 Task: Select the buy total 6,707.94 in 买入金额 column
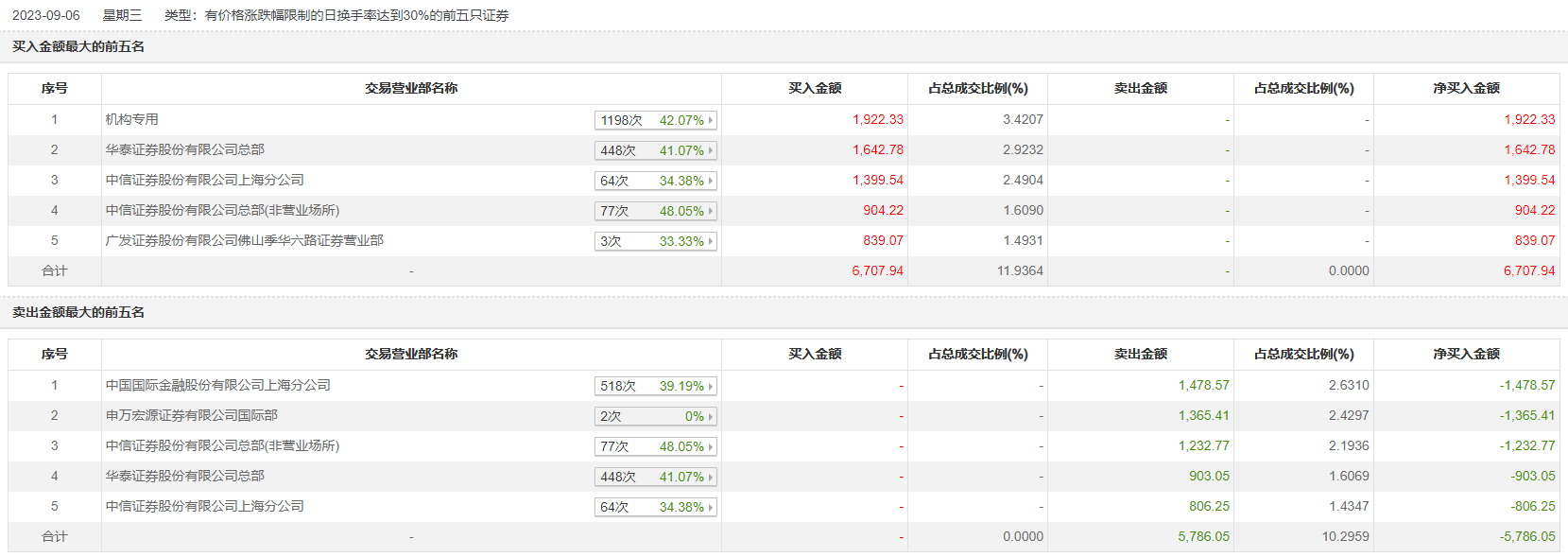(x=878, y=270)
